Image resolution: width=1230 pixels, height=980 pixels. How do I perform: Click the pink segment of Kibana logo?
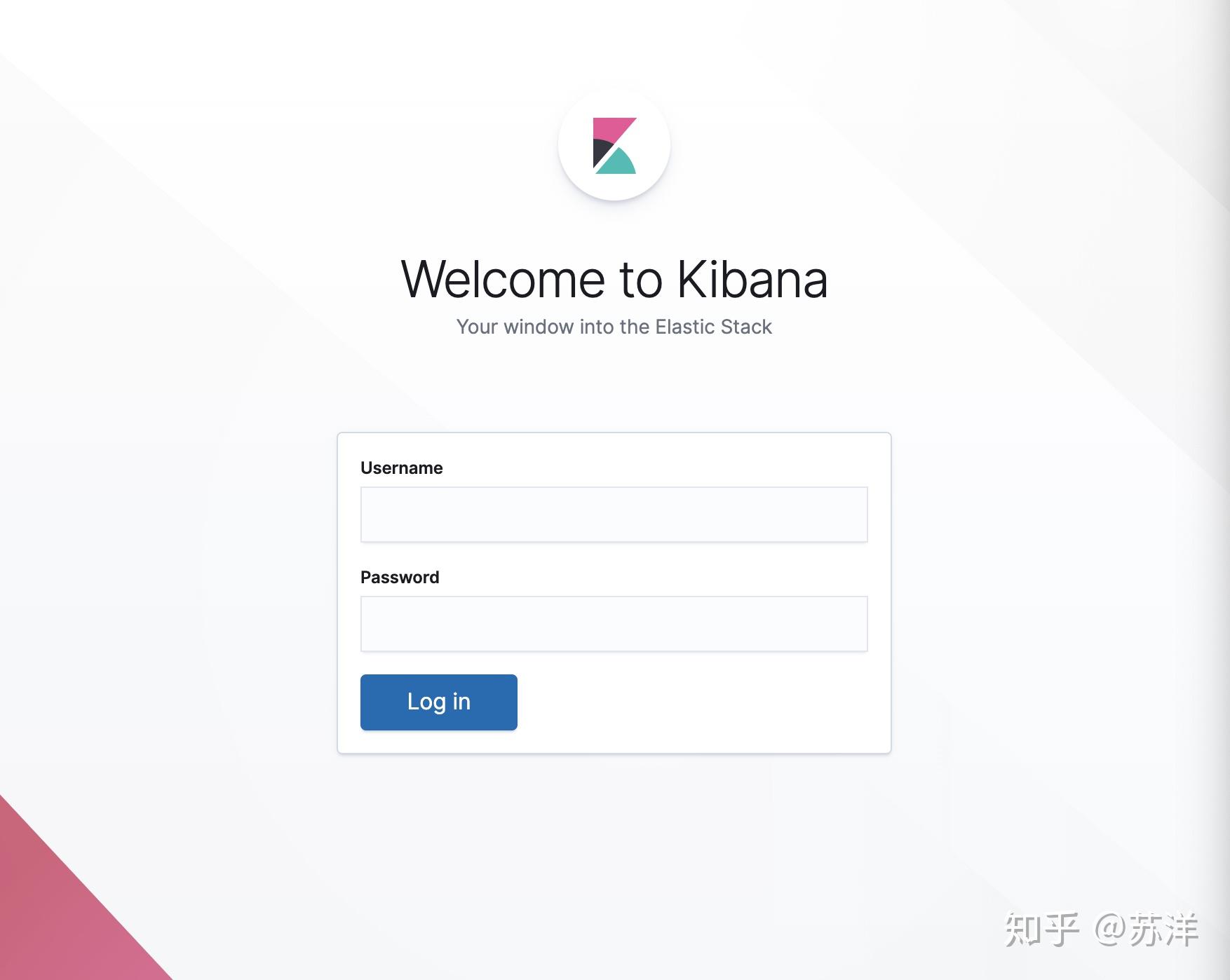pyautogui.click(x=610, y=130)
